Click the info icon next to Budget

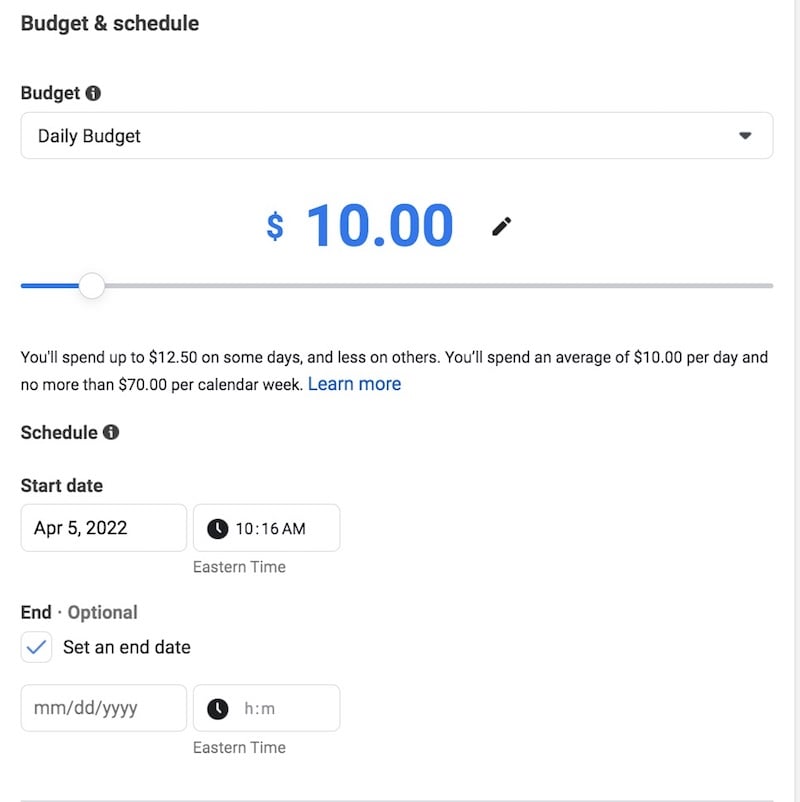(93, 93)
